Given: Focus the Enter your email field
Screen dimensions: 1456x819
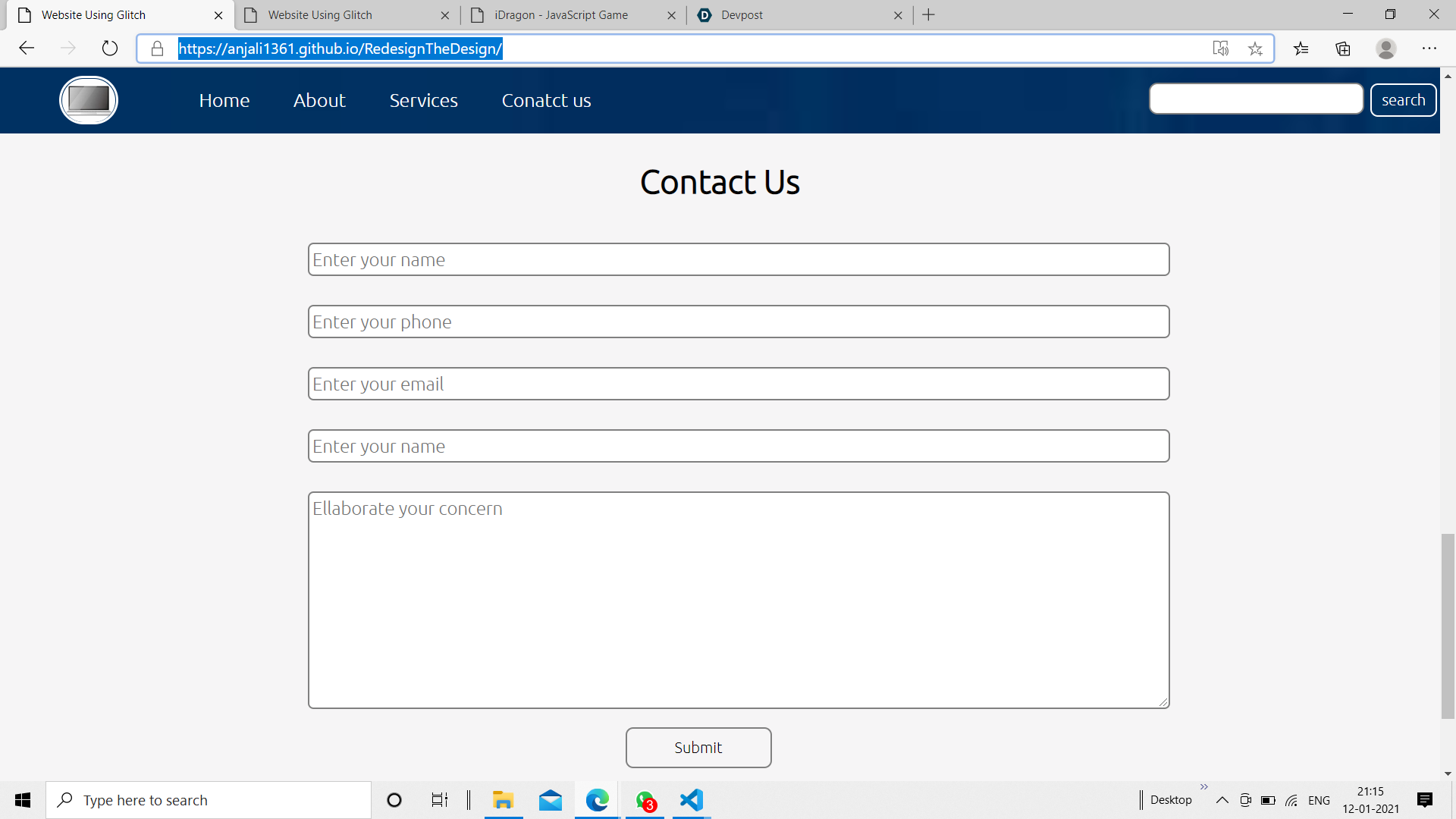Looking at the screenshot, I should click(738, 384).
